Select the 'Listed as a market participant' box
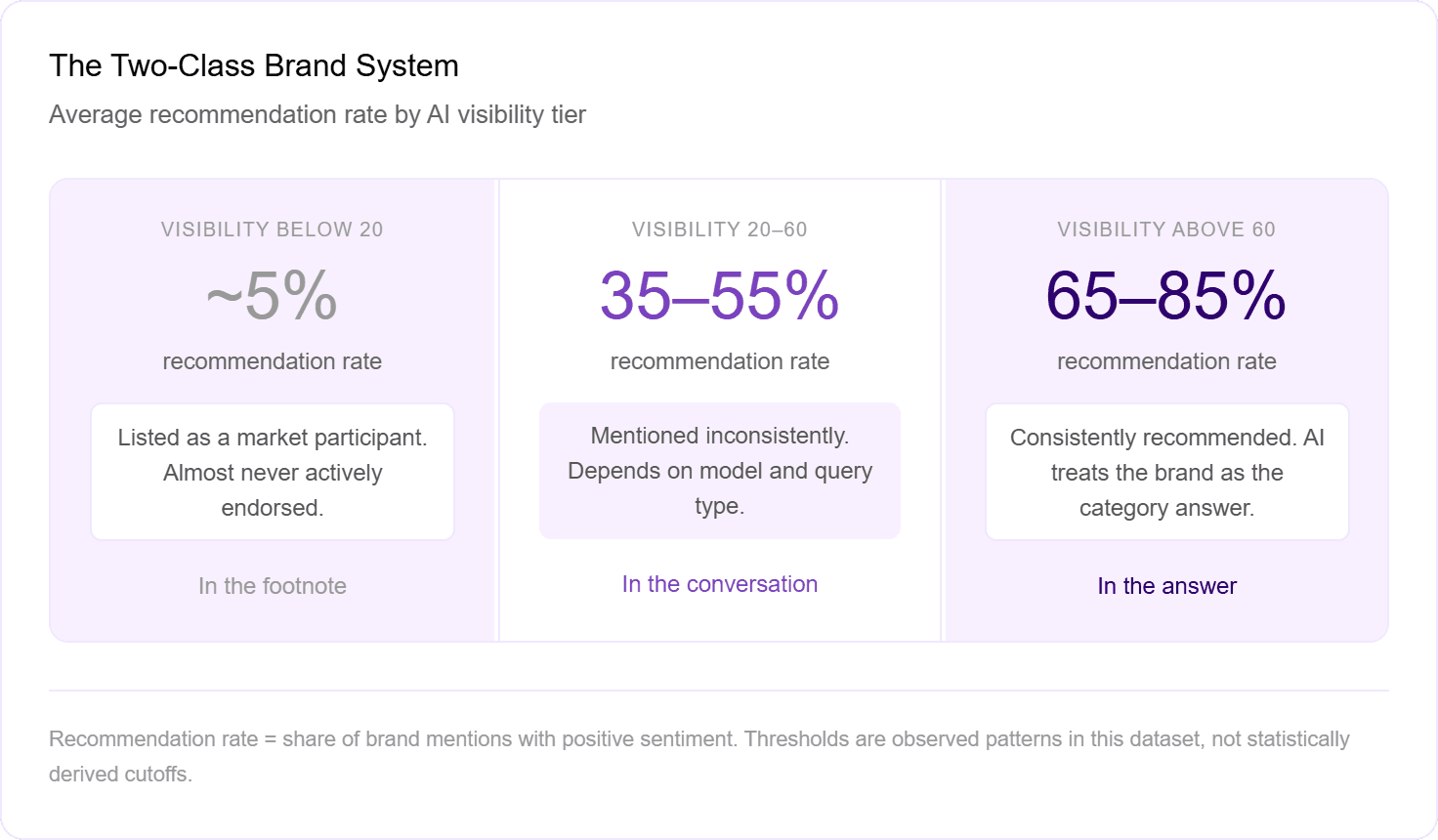Image resolution: width=1438 pixels, height=840 pixels. pos(273,472)
